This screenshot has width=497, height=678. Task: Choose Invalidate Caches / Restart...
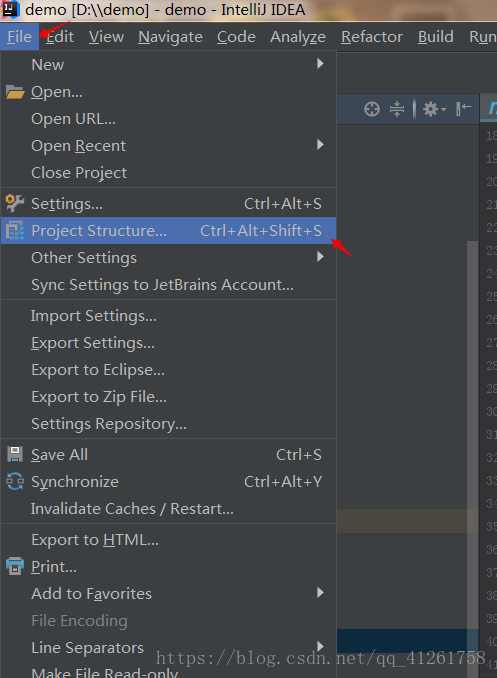(x=169, y=508)
